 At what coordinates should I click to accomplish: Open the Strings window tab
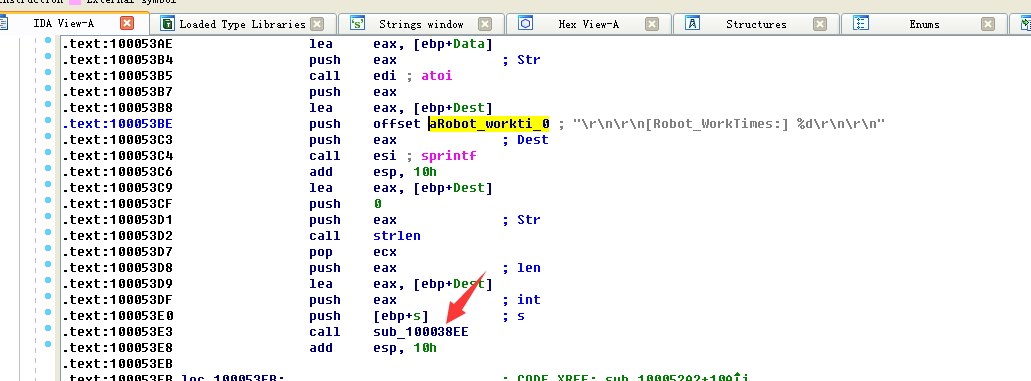(421, 24)
